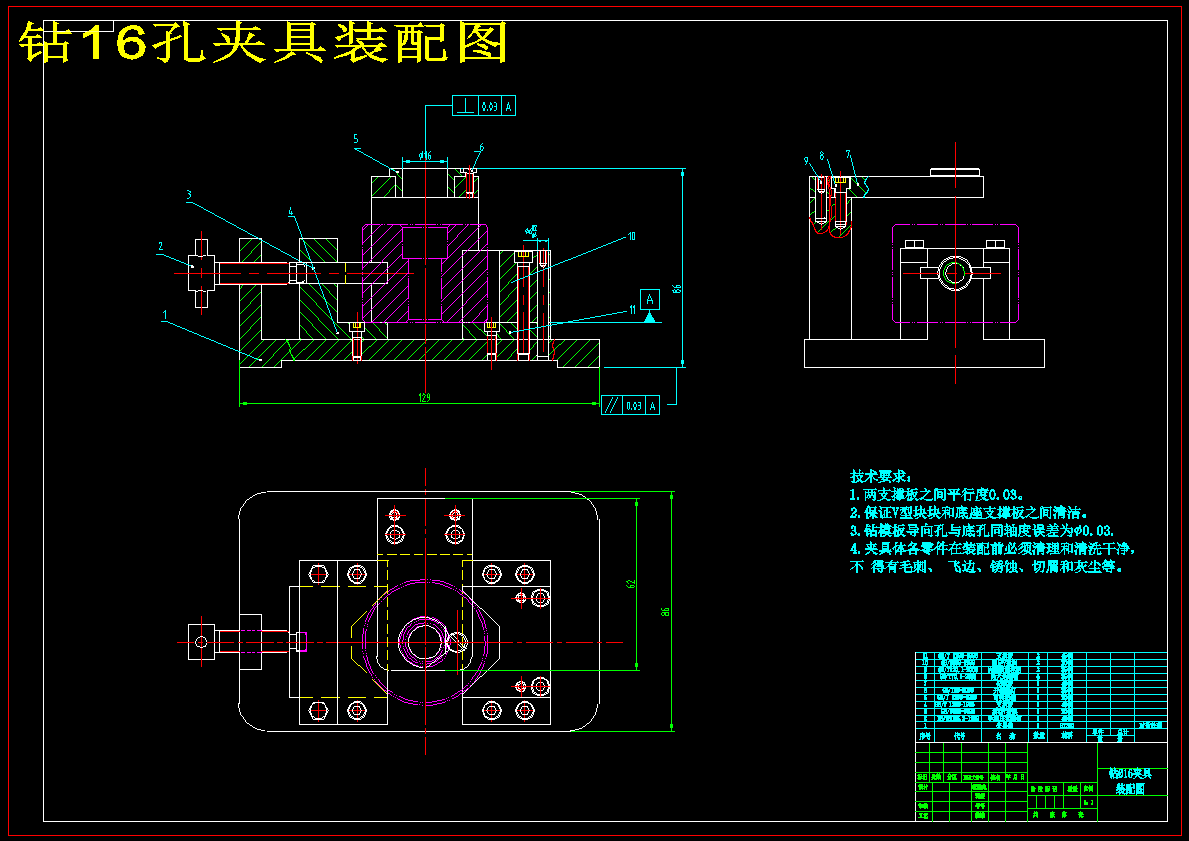1189x841 pixels.
Task: Select text line 不得有毛刺、飞边、锈蚀
Action: point(987,566)
